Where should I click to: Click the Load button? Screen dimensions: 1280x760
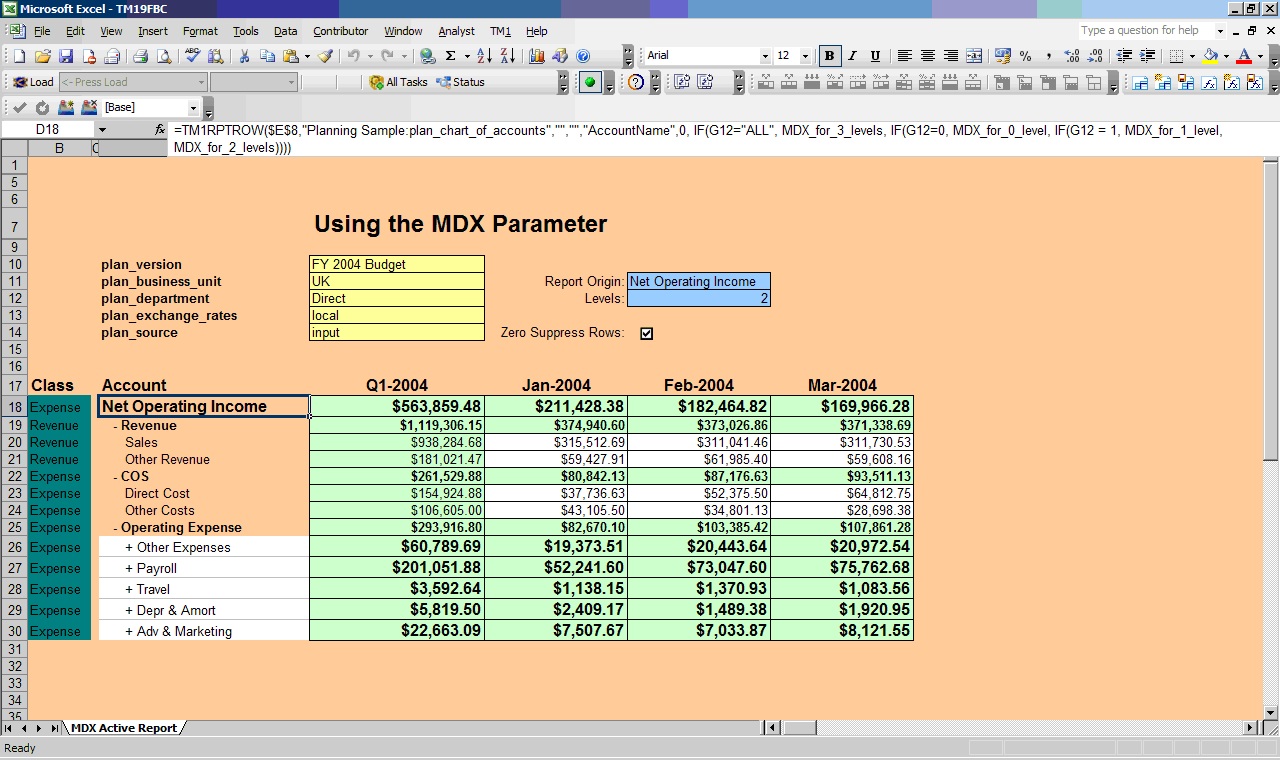click(33, 83)
